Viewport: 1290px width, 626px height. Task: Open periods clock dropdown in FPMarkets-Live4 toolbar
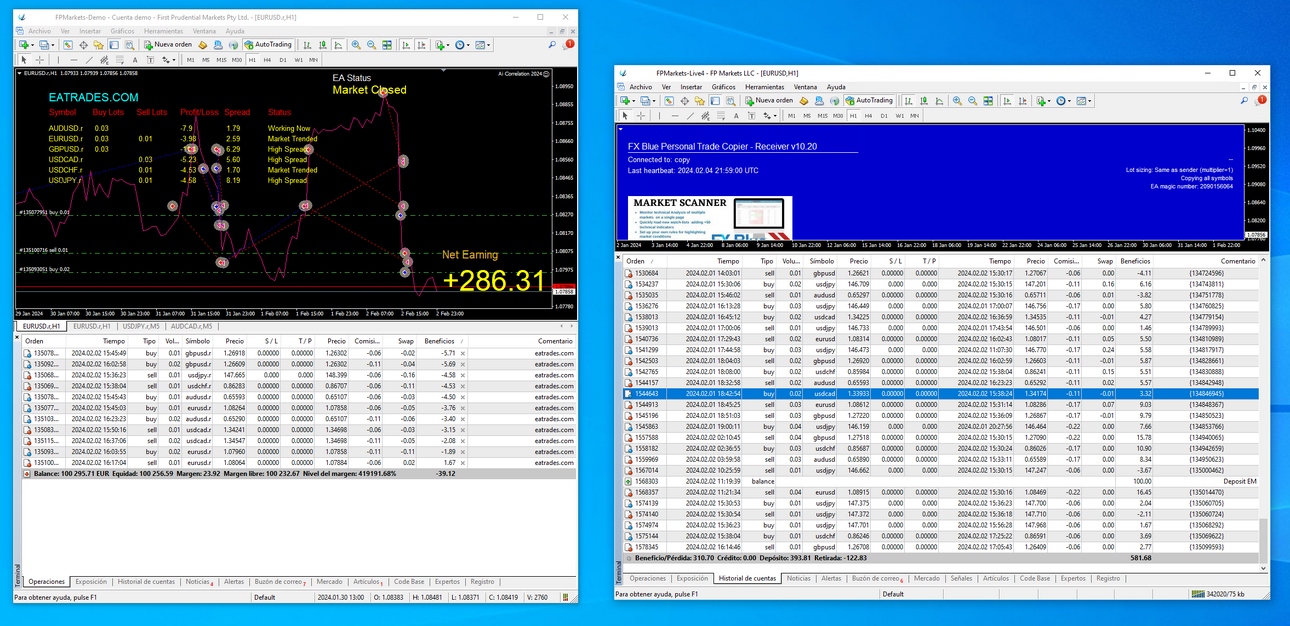(x=1063, y=100)
